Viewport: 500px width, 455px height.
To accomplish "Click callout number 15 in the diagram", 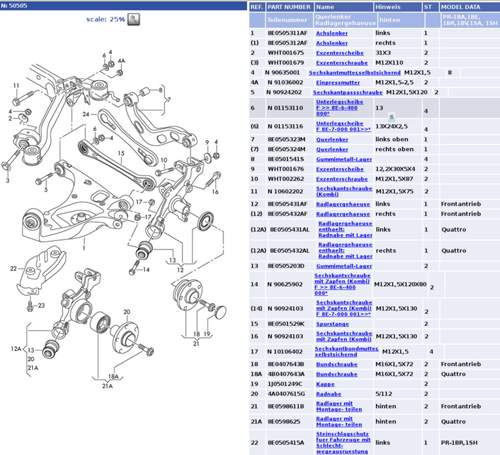I will pos(121,153).
